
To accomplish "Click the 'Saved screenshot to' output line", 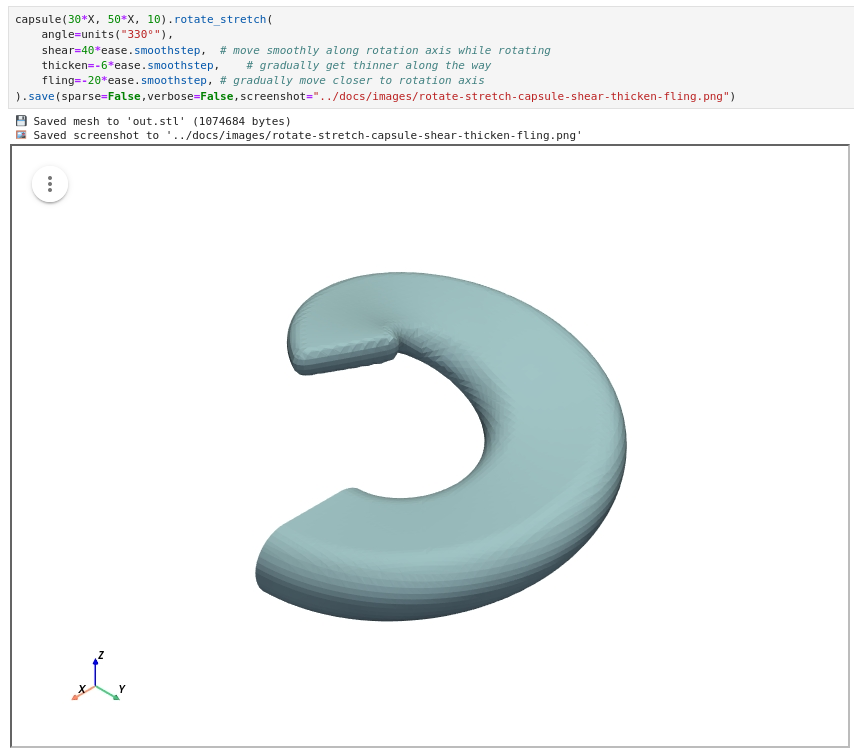I will [308, 136].
